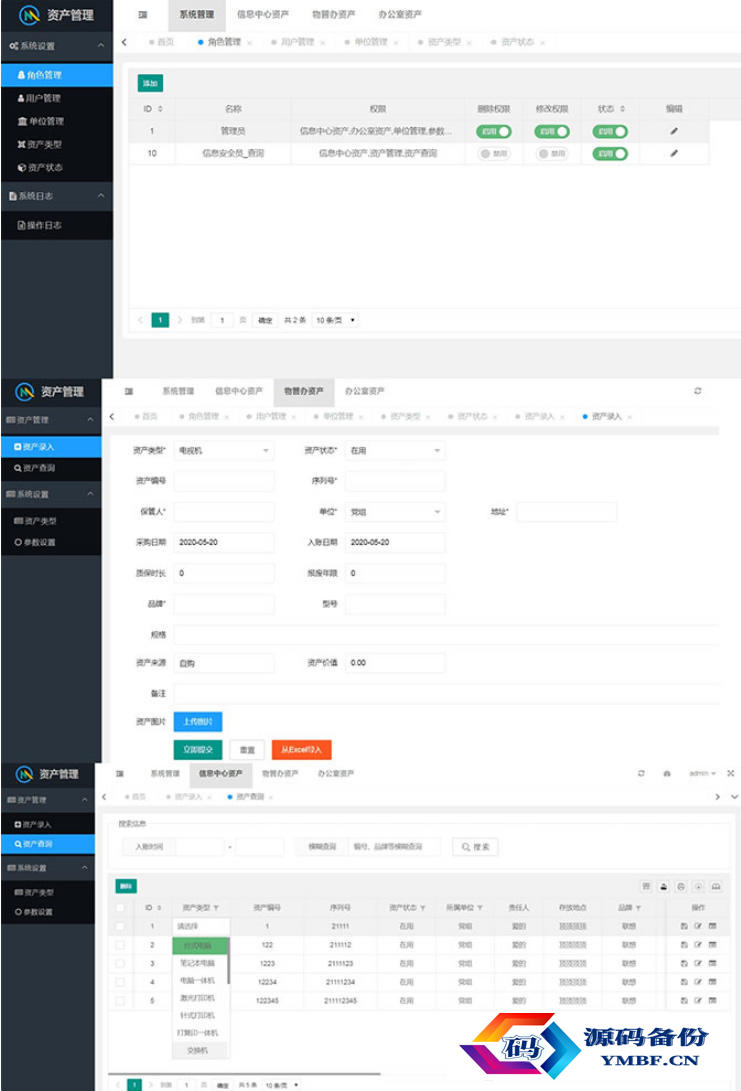
Task: Click fuzzy search input in asset query
Action: tap(395, 847)
